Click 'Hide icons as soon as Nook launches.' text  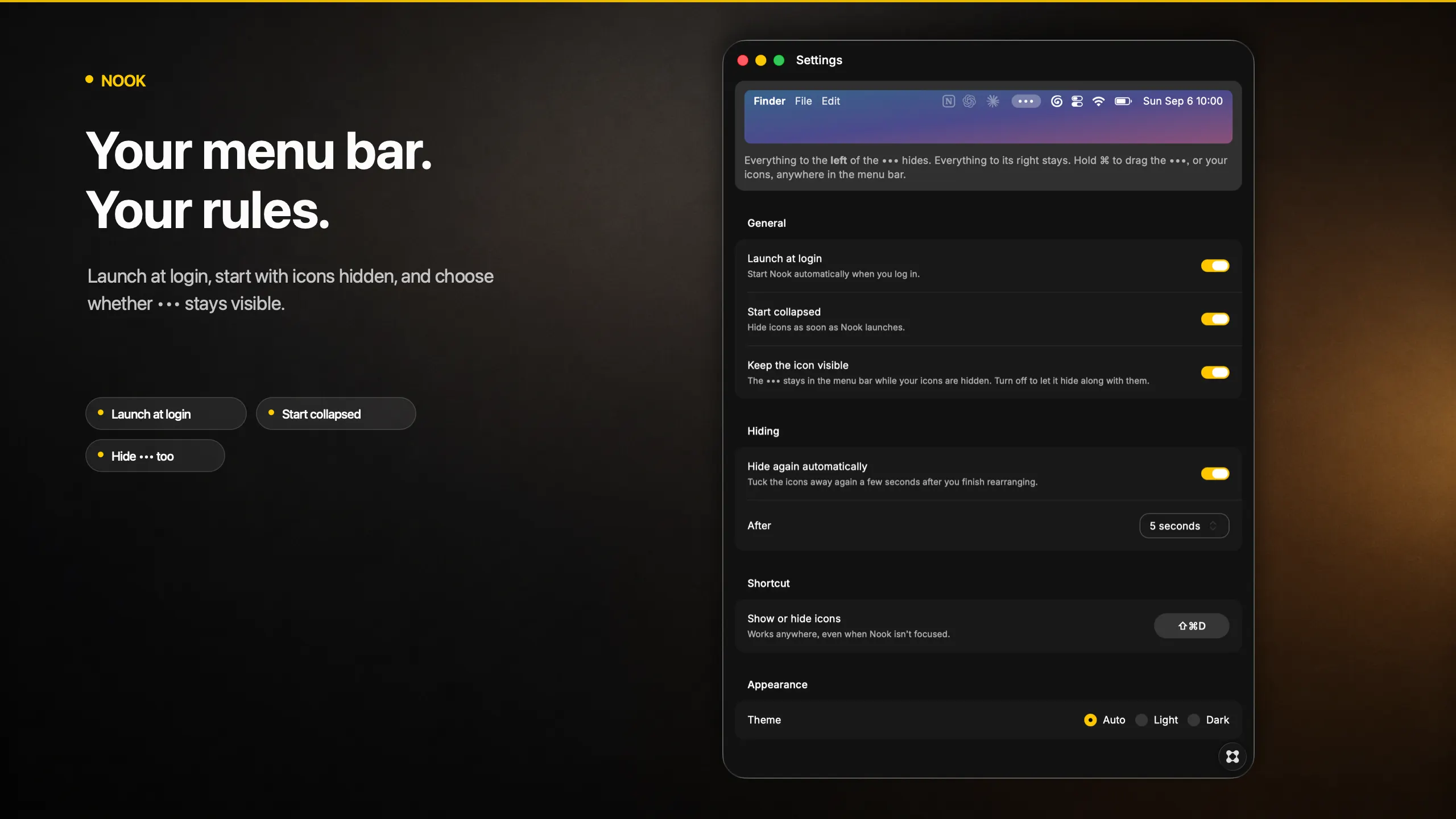tap(826, 328)
